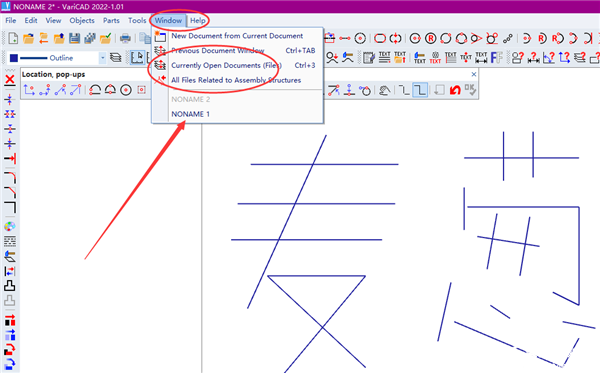Open the Tools menu
The width and height of the screenshot is (600, 373).
pyautogui.click(x=137, y=21)
